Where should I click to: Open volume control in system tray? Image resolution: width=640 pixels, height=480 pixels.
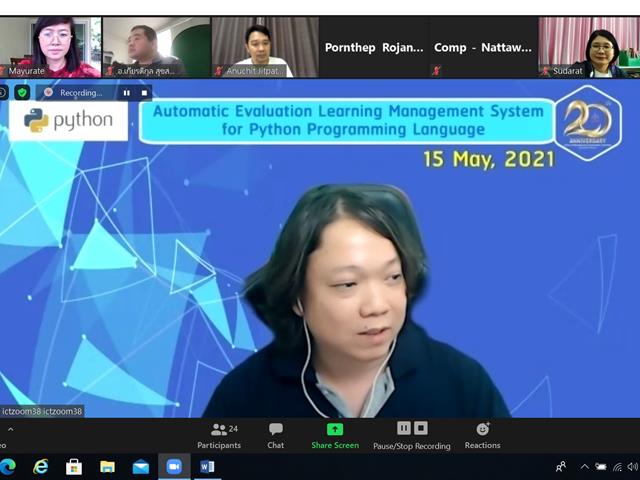pyautogui.click(x=633, y=467)
